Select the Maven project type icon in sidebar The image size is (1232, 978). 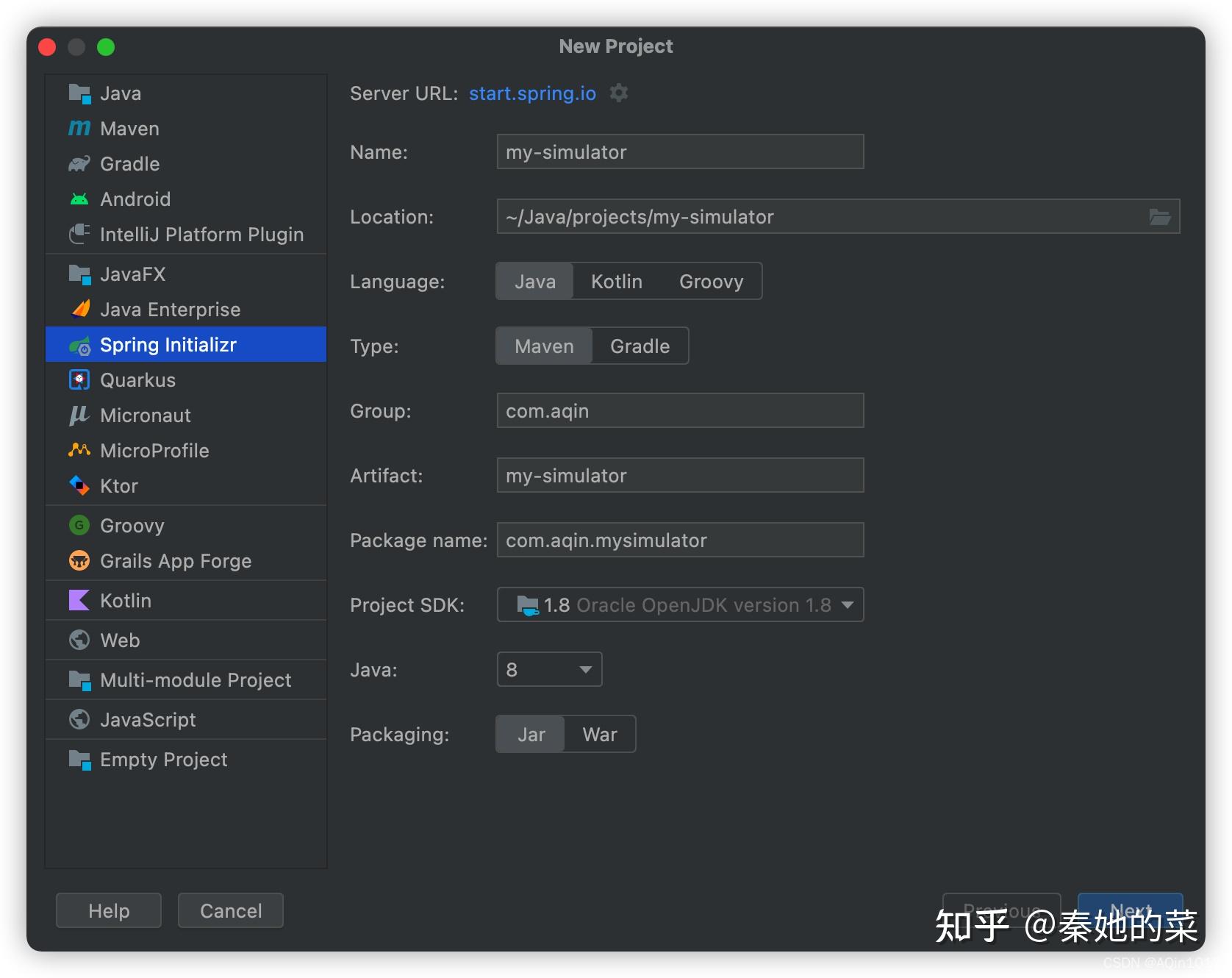[x=79, y=129]
